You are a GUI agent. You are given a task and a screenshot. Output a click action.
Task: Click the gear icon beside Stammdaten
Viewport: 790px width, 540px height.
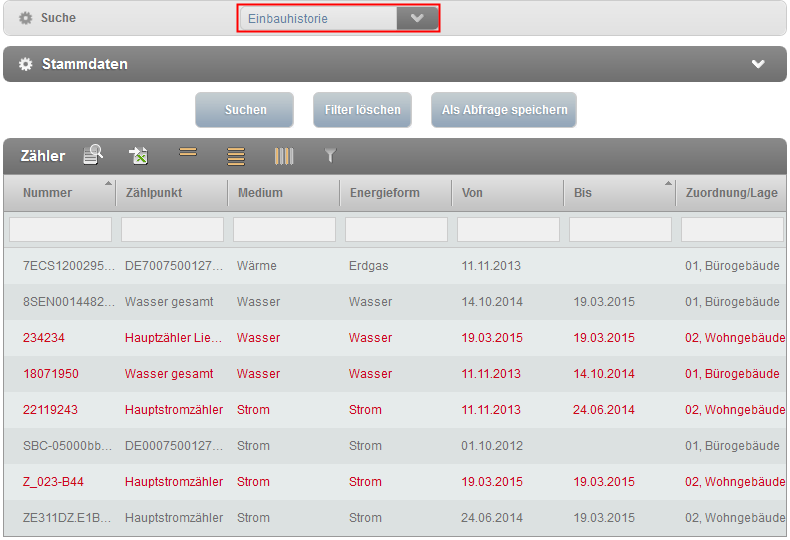26,64
